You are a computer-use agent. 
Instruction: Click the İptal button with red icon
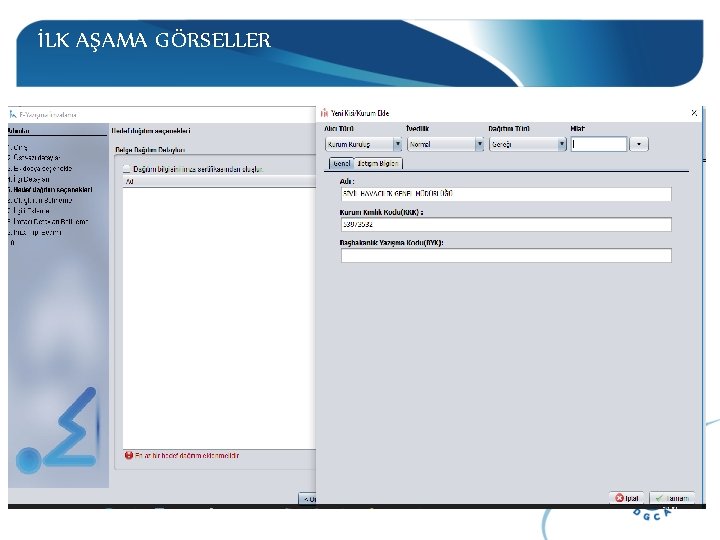coord(627,498)
